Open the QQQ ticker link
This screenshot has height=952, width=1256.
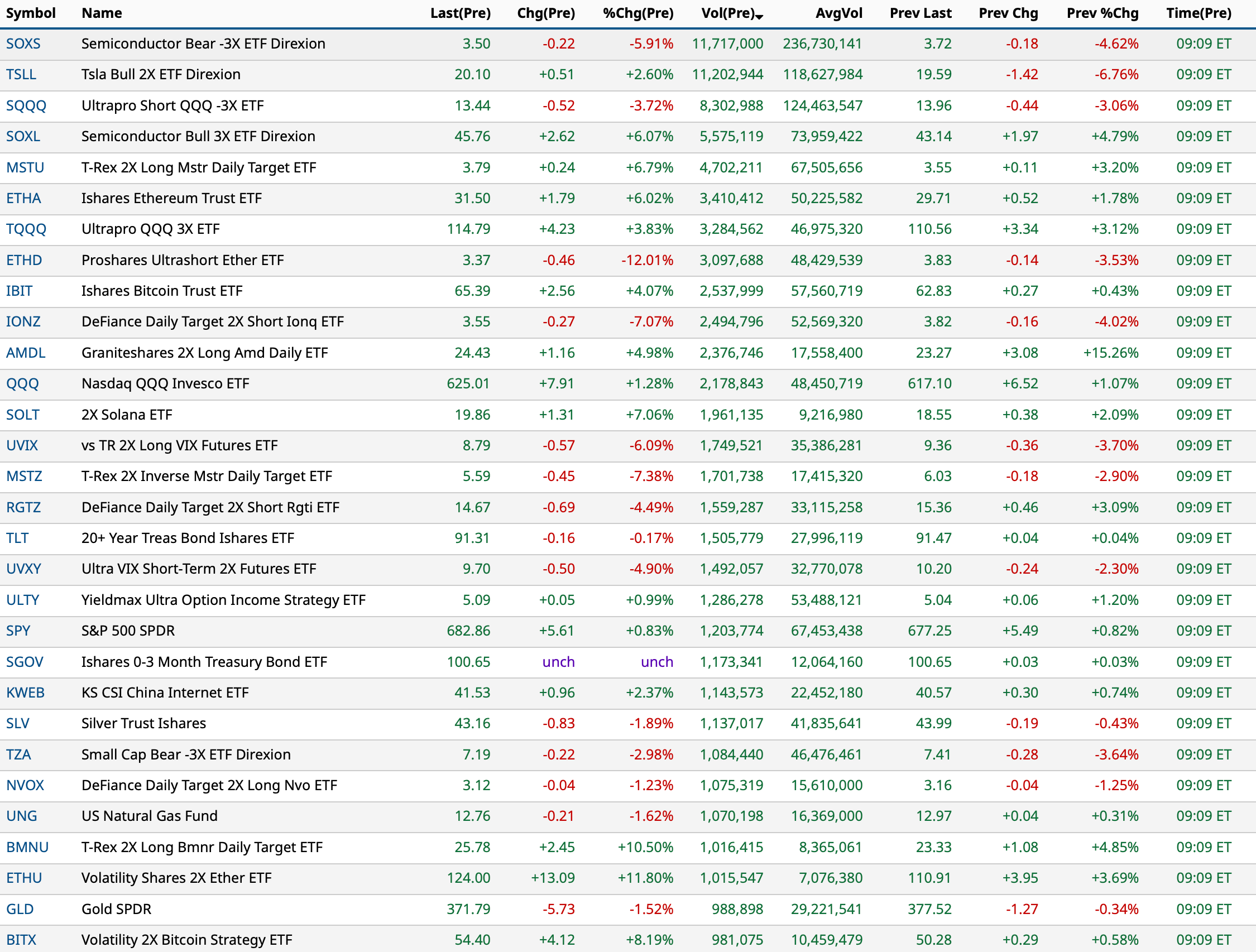coord(23,384)
